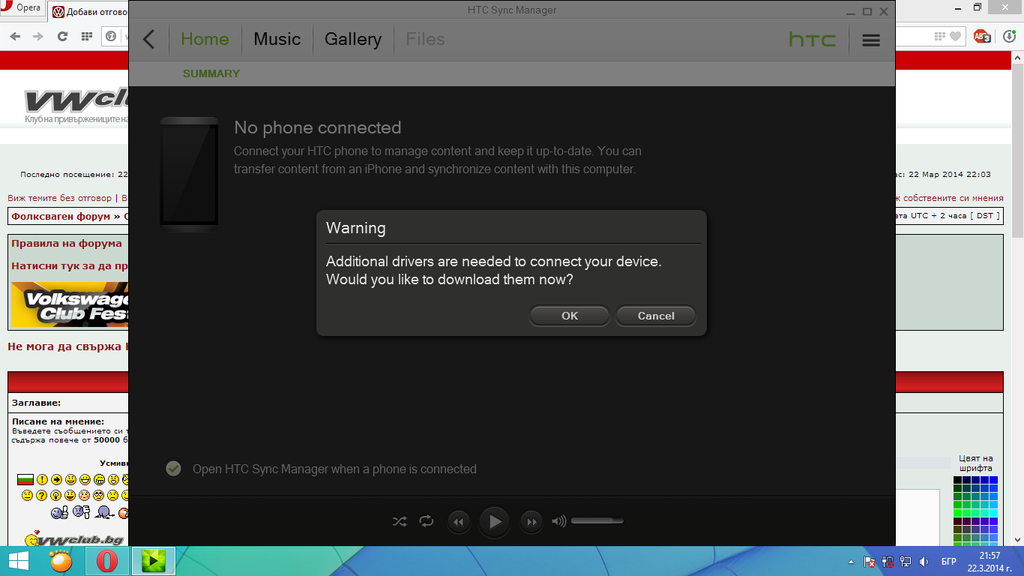
Task: Click the globe site-info icon in Opera address bar
Action: (111, 37)
